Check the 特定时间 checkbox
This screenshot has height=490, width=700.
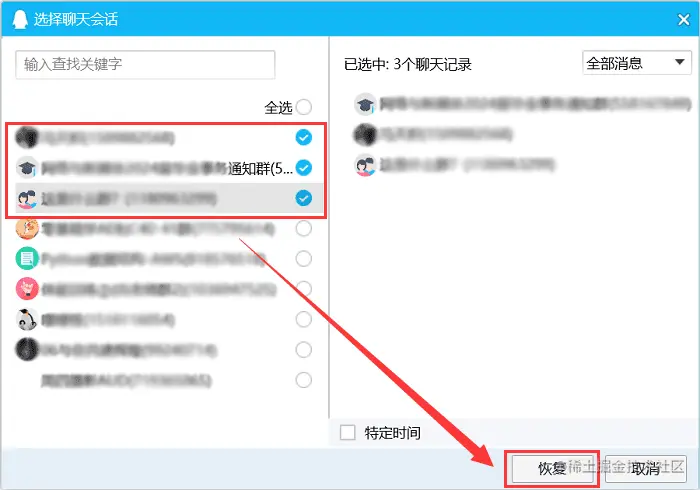point(348,432)
